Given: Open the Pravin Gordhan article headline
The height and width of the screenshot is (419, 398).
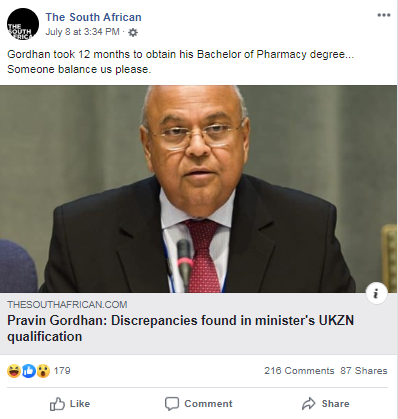Looking at the screenshot, I should pos(180,328).
